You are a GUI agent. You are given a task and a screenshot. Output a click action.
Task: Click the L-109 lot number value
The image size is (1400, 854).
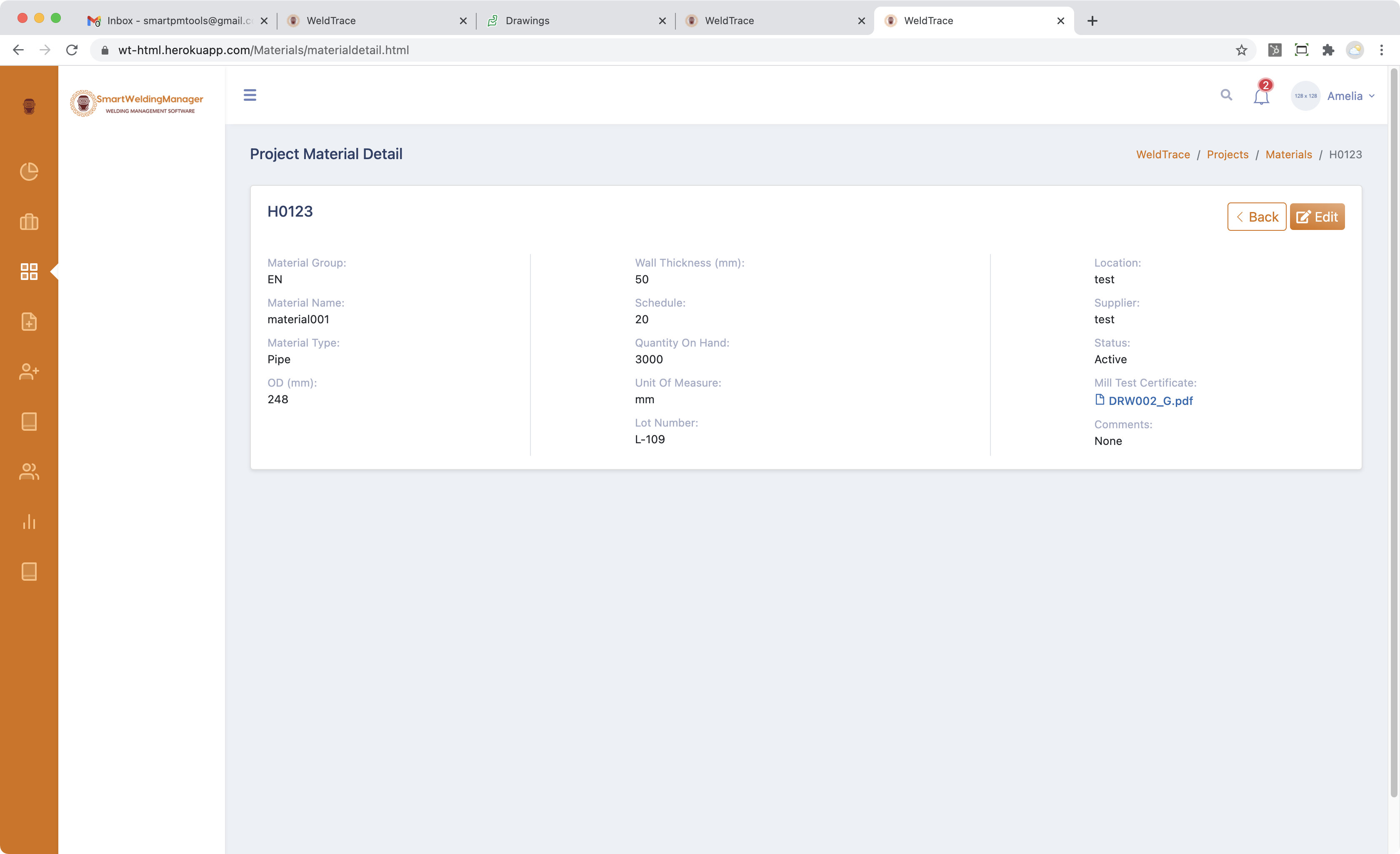click(650, 439)
